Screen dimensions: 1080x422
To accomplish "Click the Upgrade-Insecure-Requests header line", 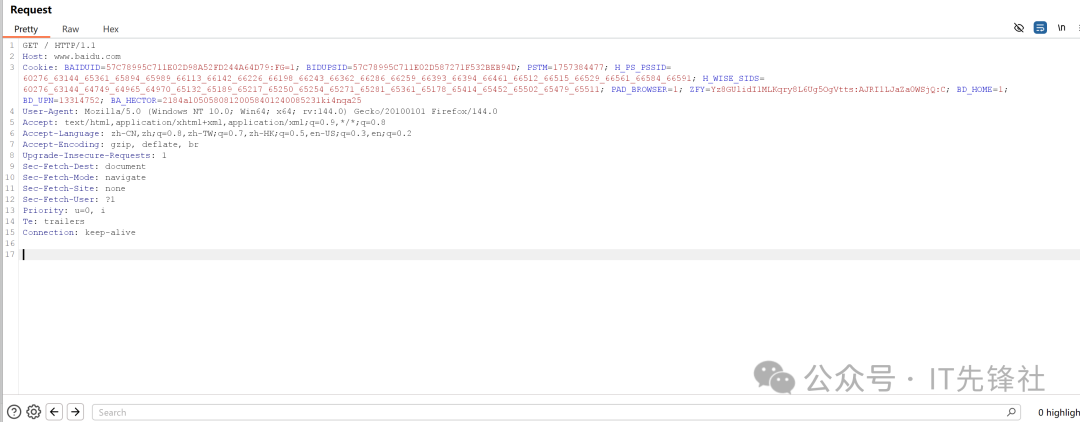I will pyautogui.click(x=94, y=156).
